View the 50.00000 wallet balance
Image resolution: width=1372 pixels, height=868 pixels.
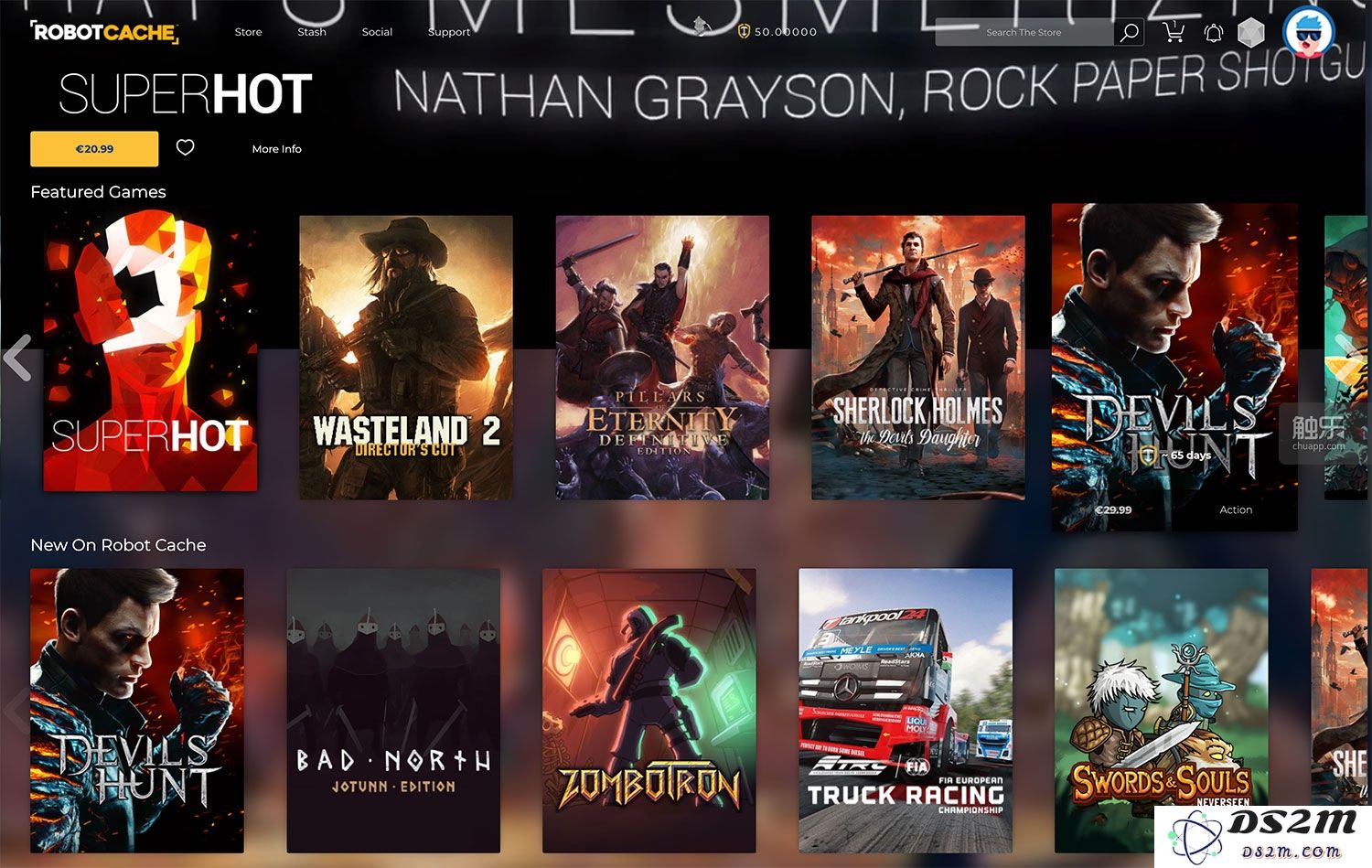[x=786, y=32]
